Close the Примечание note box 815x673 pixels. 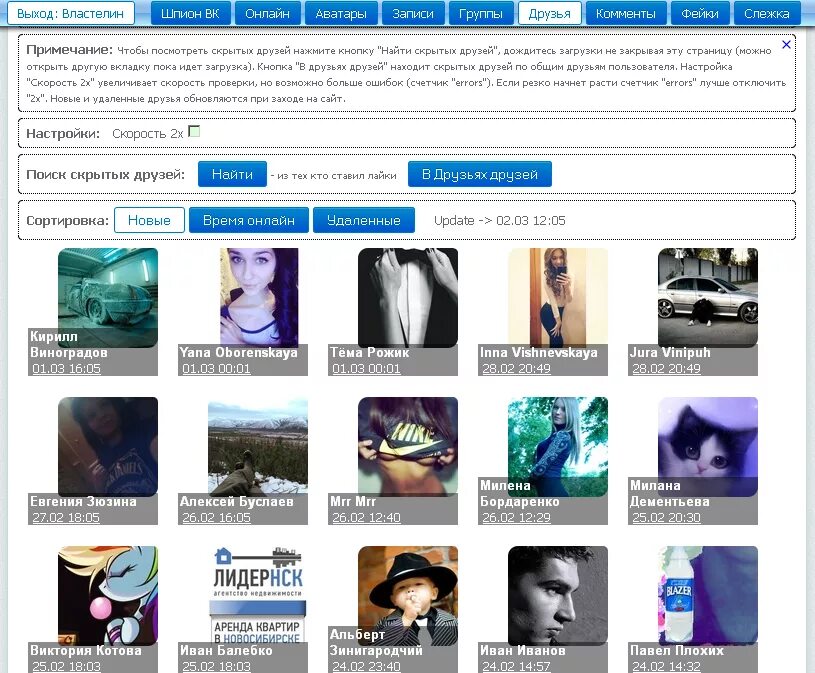click(786, 45)
